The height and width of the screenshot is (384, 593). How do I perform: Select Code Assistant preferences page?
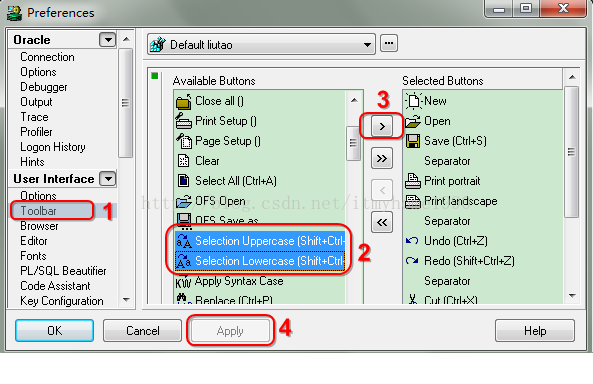(x=55, y=286)
